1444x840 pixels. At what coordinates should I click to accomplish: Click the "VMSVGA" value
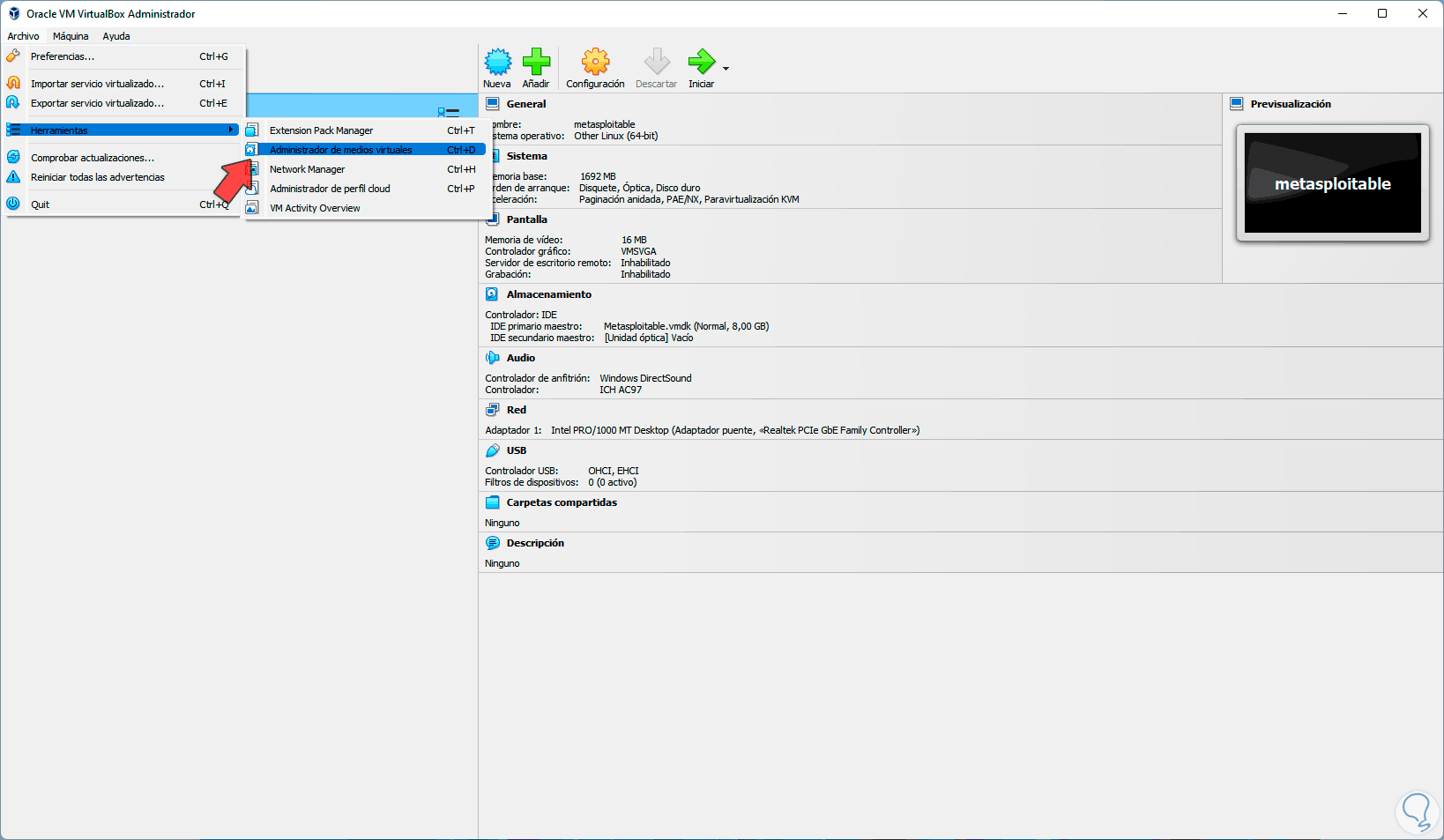pyautogui.click(x=638, y=251)
